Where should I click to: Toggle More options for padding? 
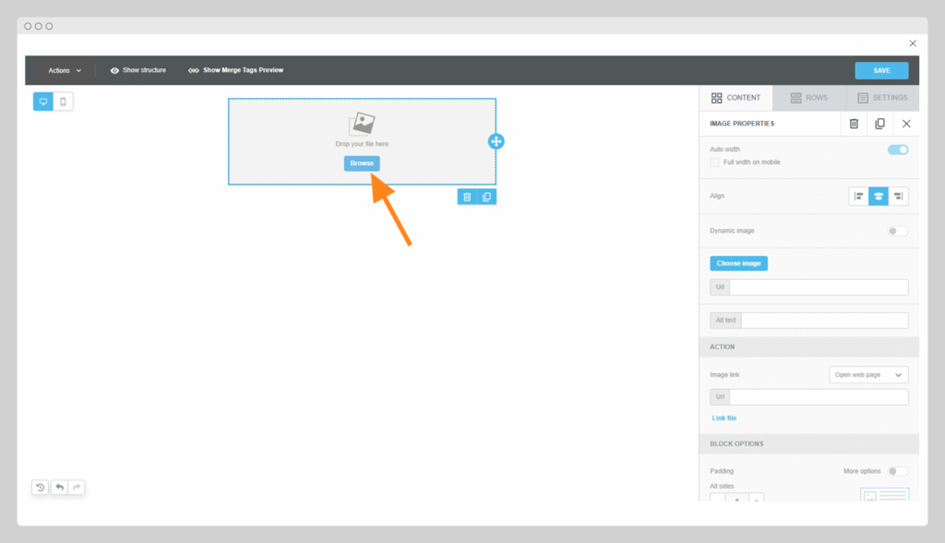(898, 471)
